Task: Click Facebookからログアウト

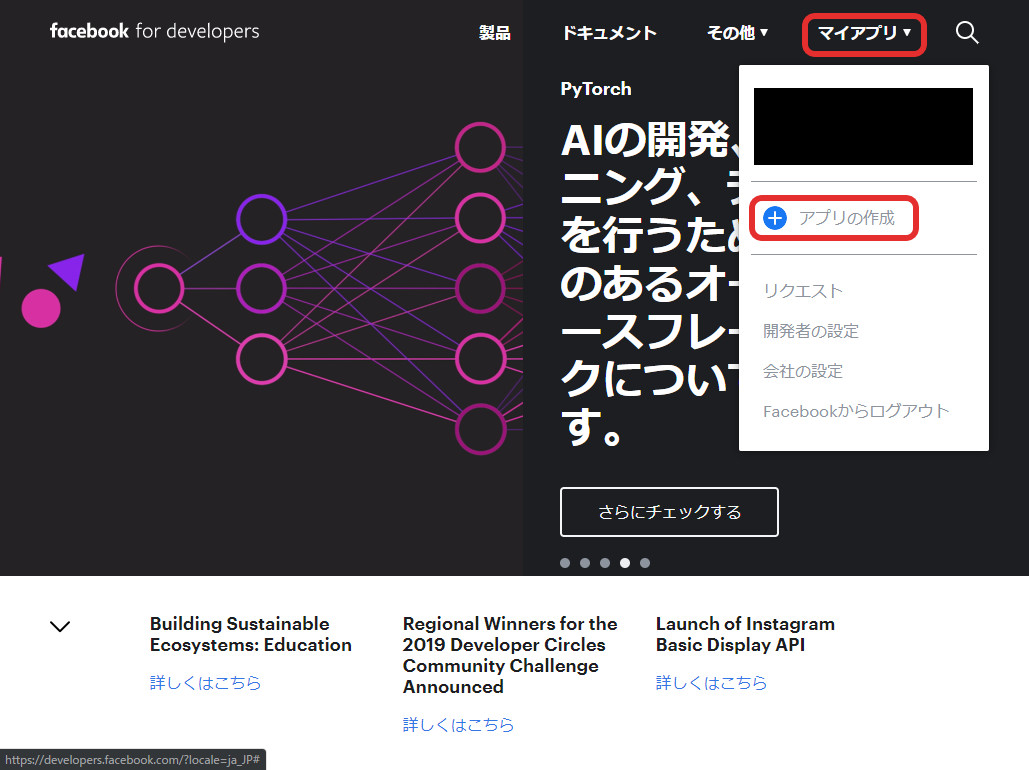Action: (855, 410)
